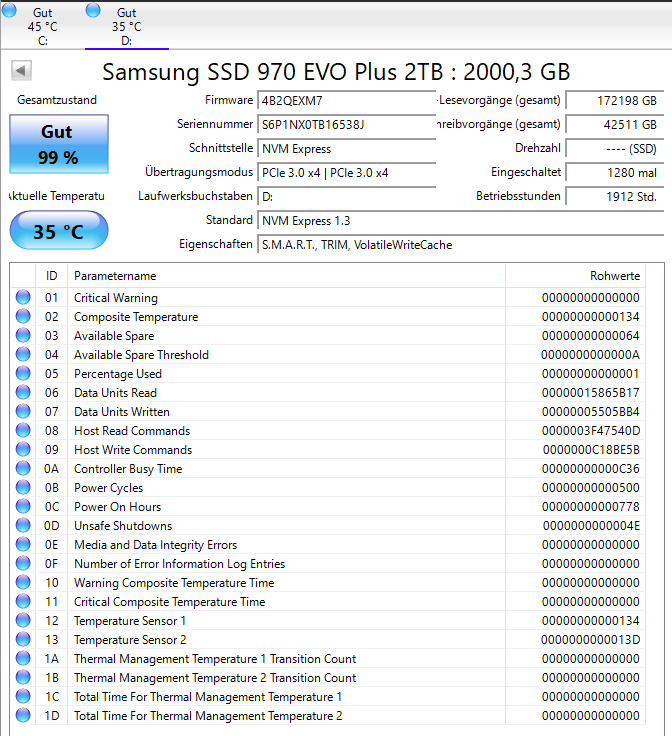The width and height of the screenshot is (672, 736).
Task: Click raw value 00000015865B17
Action: coord(590,392)
